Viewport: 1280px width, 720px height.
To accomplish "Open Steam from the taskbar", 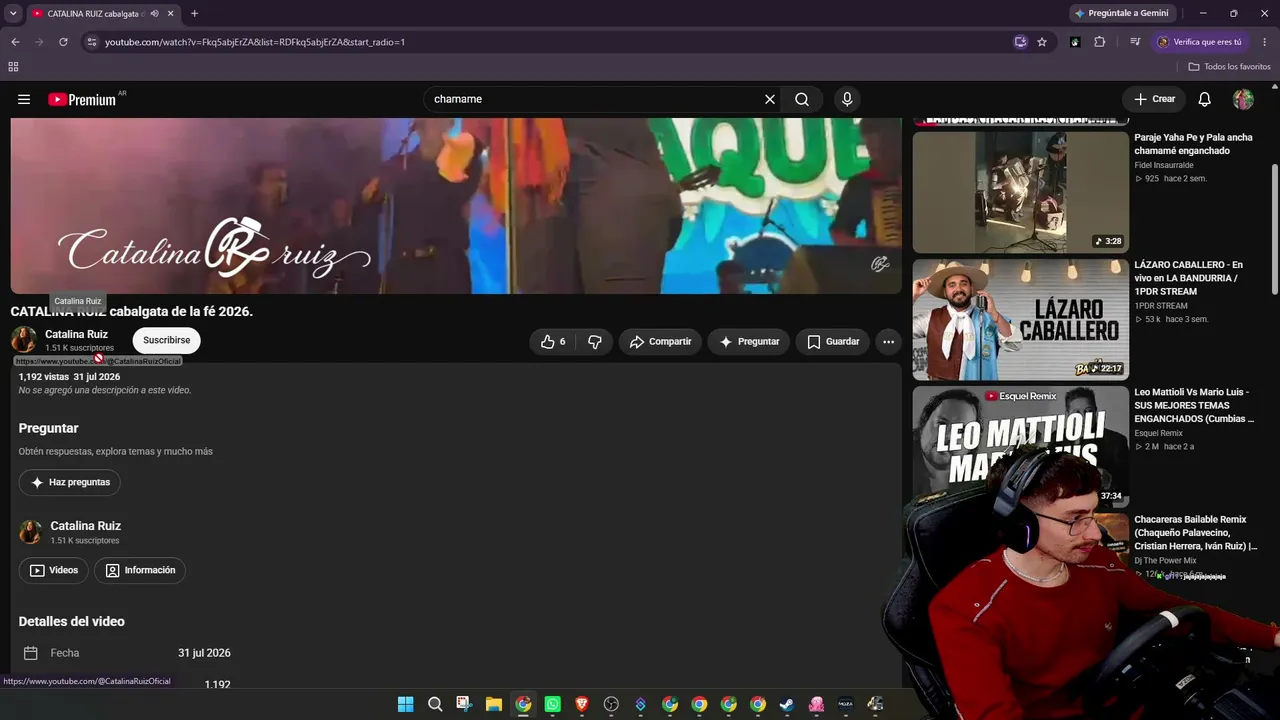I will pos(787,704).
